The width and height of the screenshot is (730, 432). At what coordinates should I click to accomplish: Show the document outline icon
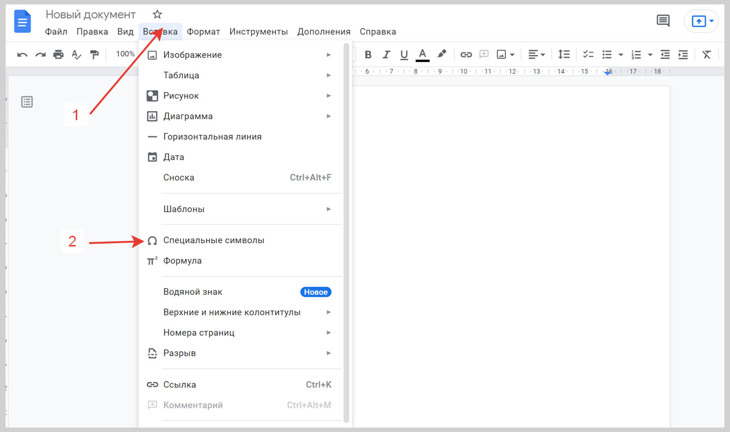coord(27,101)
